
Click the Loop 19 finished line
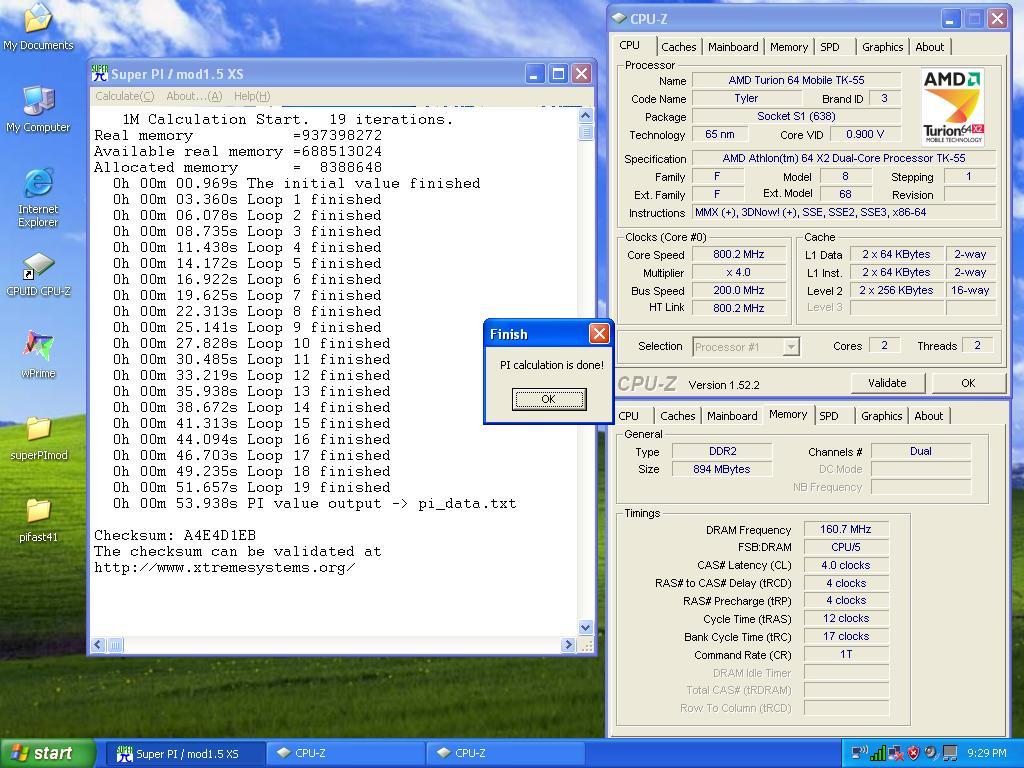[251, 487]
